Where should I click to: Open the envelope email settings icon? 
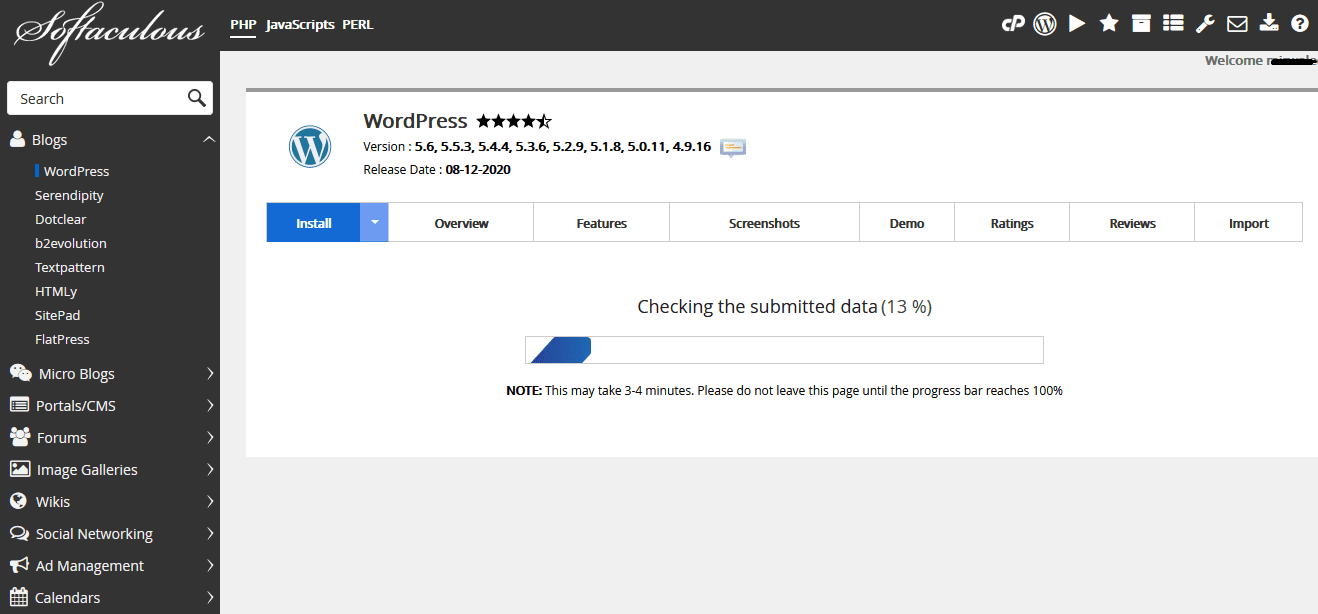(x=1237, y=23)
